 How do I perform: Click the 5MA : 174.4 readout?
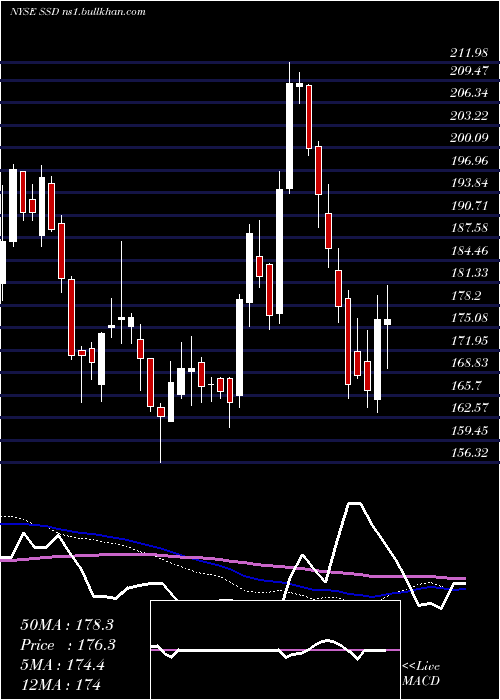coord(62,665)
